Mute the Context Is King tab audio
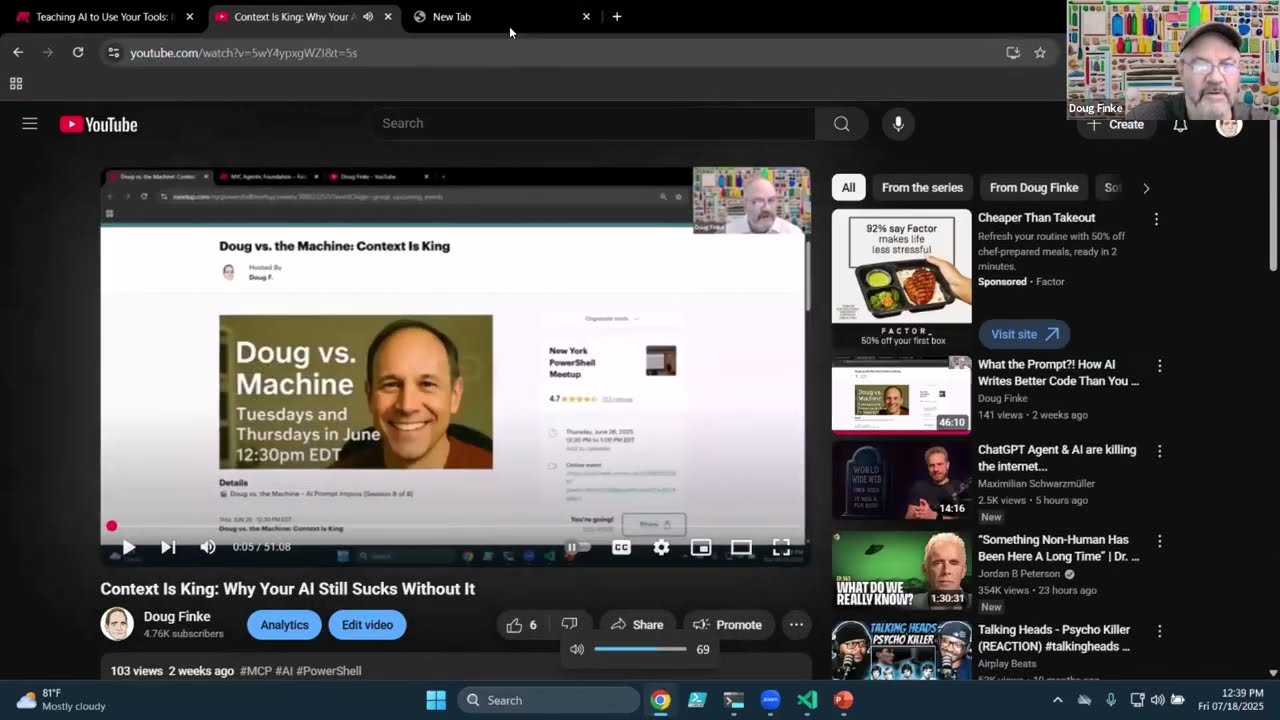Screen dimensions: 1280x720 [x=368, y=17]
